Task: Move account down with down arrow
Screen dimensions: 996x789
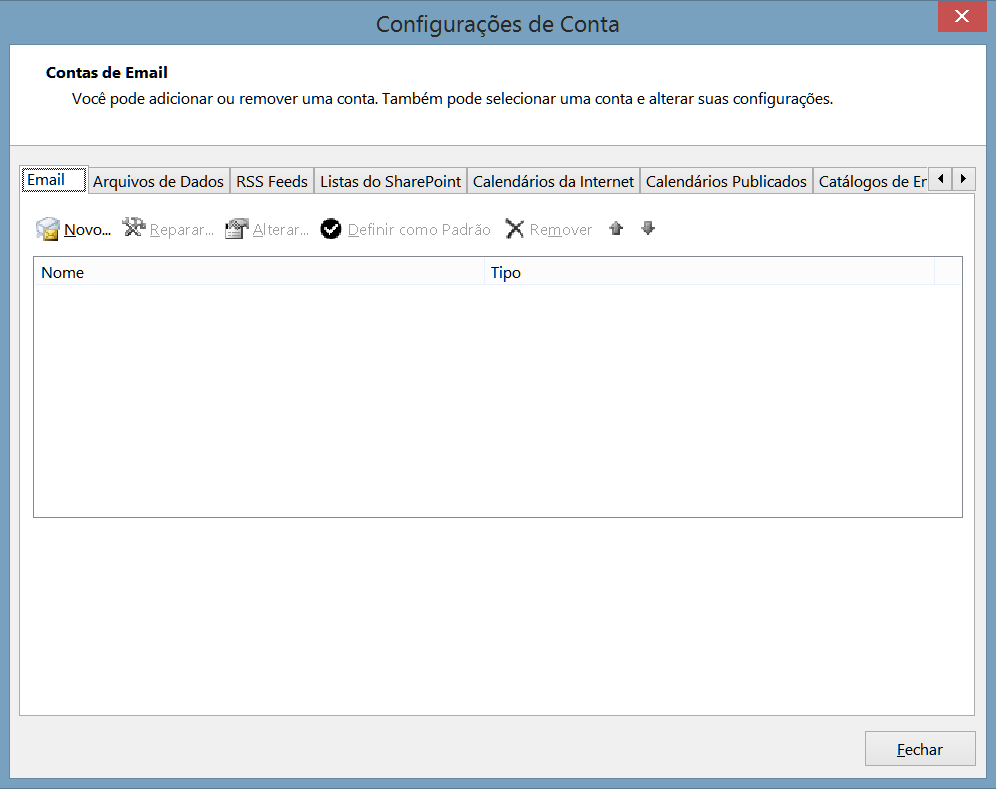Action: [x=648, y=229]
